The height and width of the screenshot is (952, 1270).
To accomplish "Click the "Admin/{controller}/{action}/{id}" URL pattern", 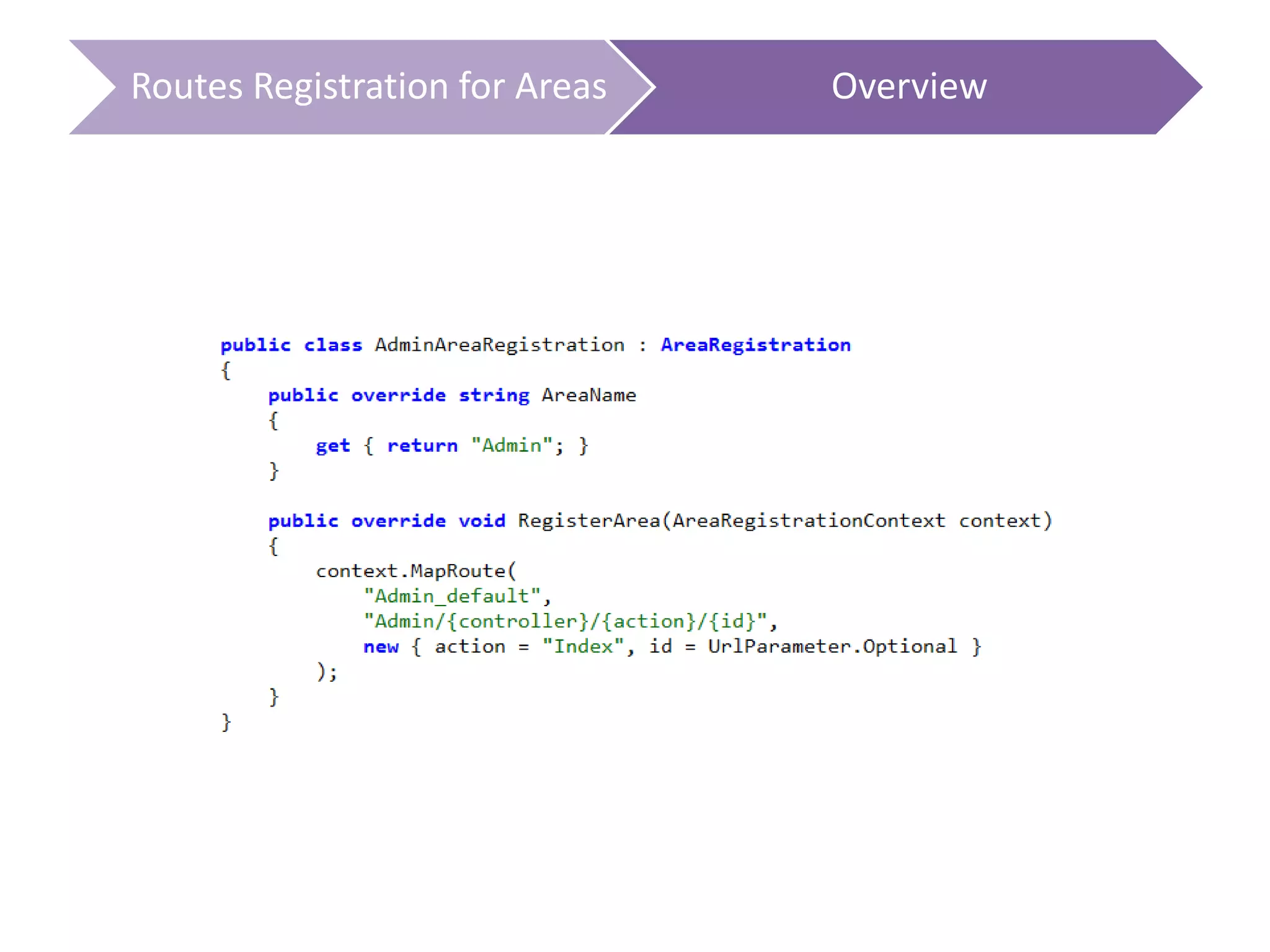I will tap(564, 621).
